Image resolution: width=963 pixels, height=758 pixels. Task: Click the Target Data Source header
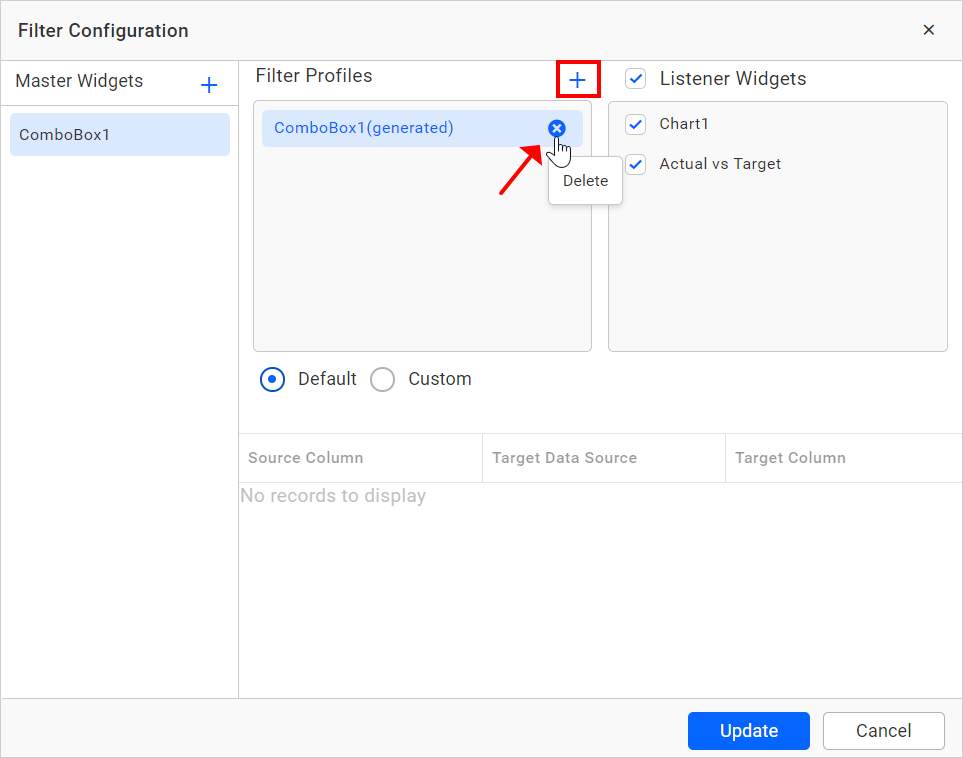pos(564,458)
